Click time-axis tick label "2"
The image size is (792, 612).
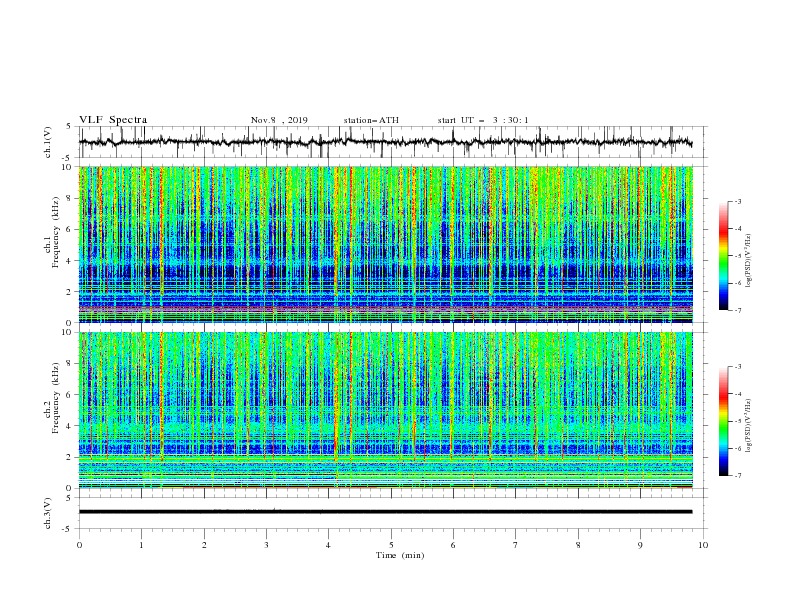click(x=204, y=545)
